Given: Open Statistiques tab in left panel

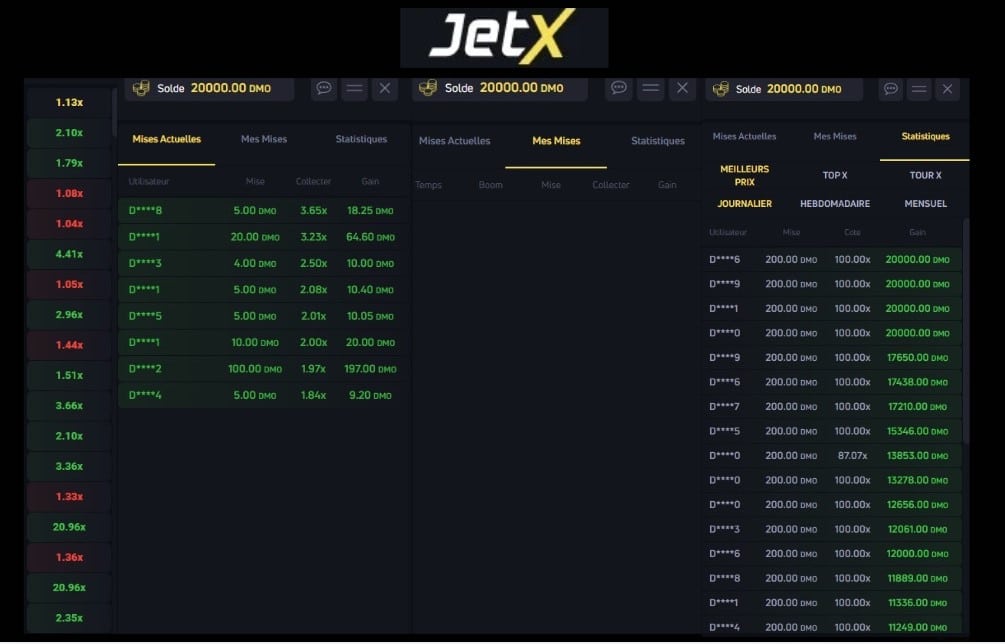Looking at the screenshot, I should click(x=361, y=139).
